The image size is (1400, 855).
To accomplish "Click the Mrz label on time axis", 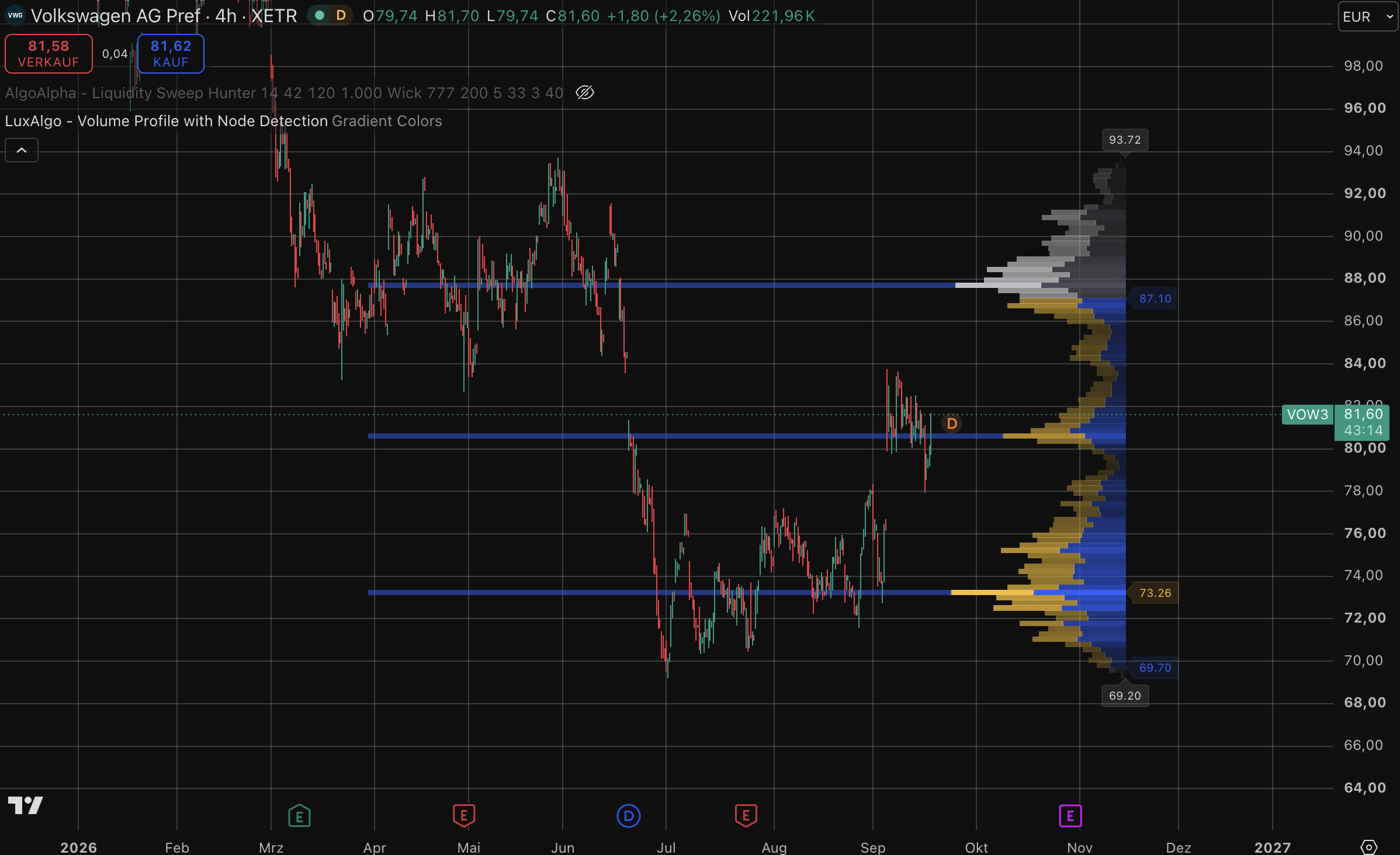I will (x=271, y=847).
